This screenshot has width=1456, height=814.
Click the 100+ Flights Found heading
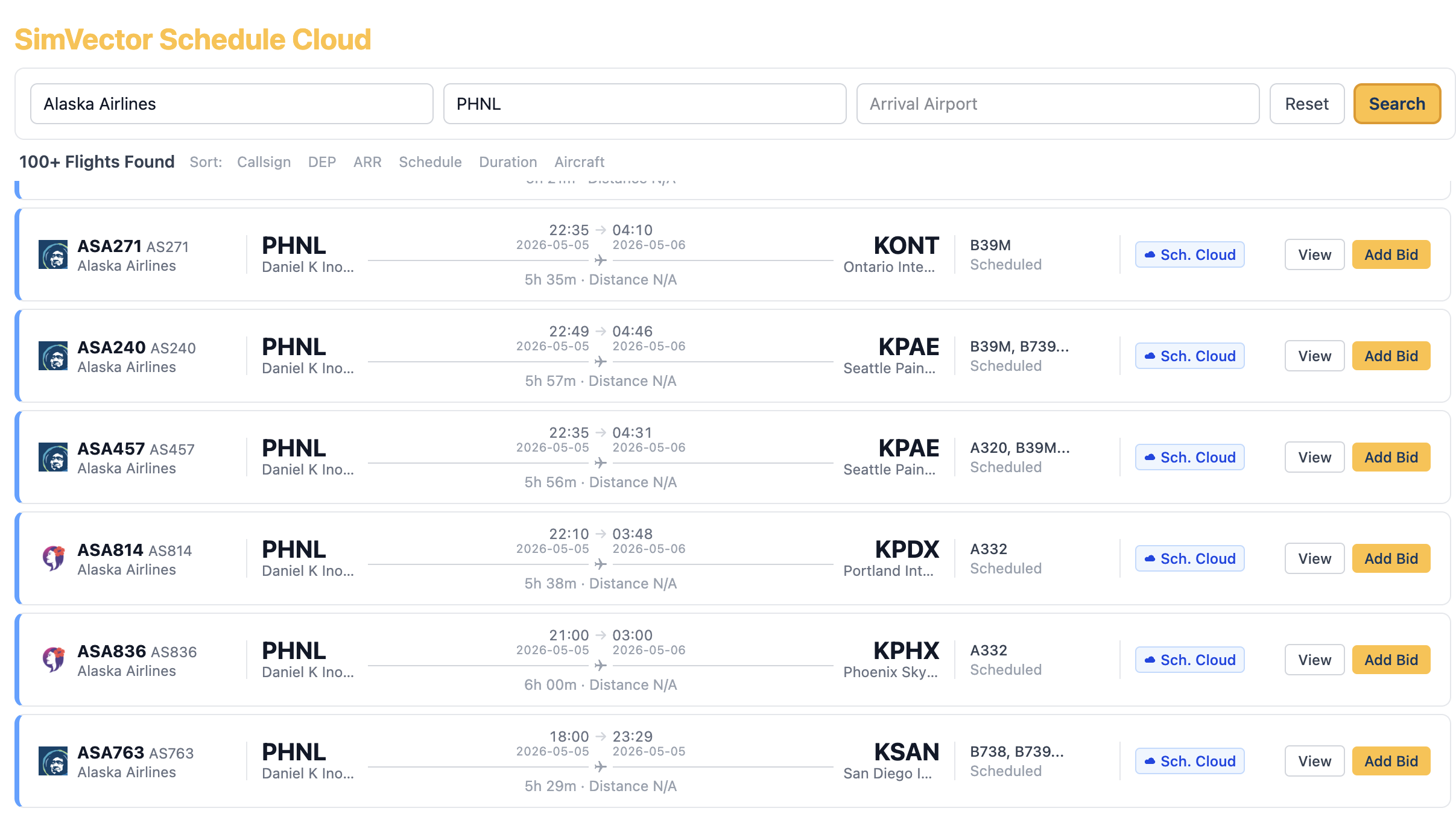(97, 162)
